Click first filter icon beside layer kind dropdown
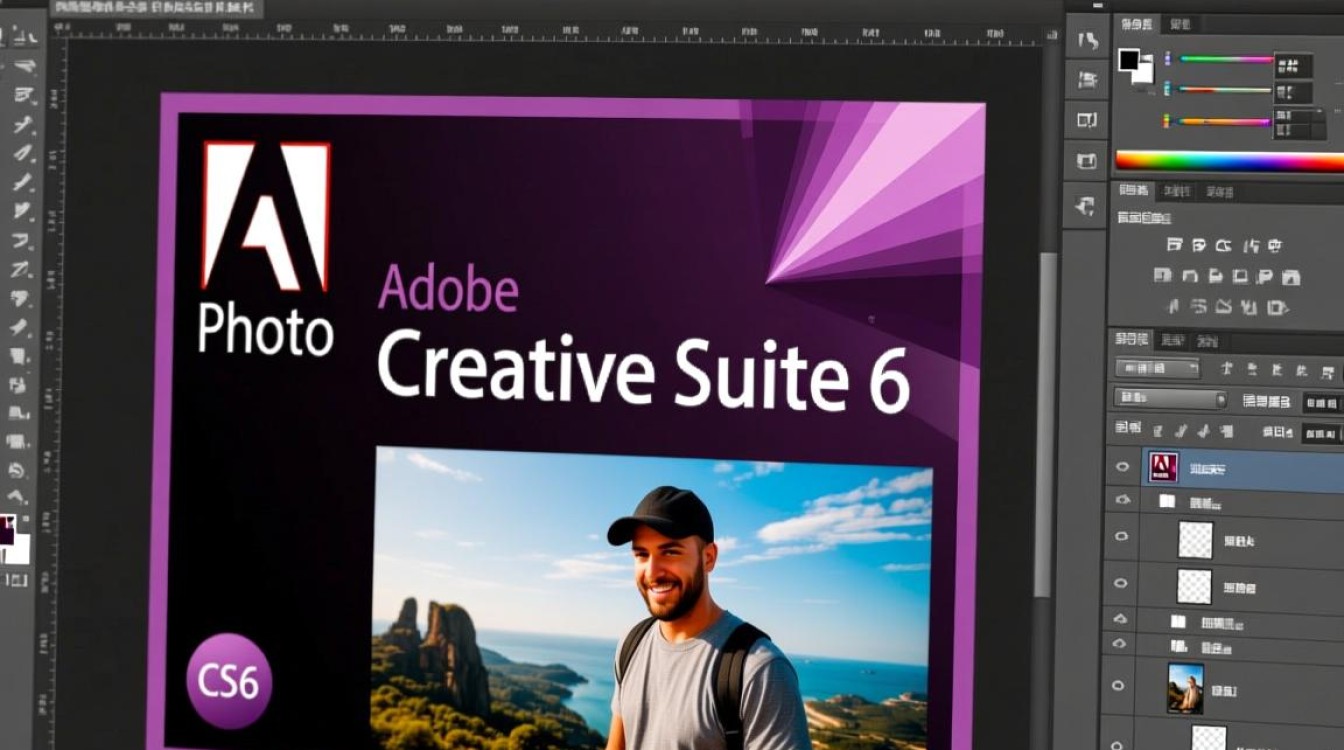This screenshot has height=750, width=1344. tap(1227, 369)
